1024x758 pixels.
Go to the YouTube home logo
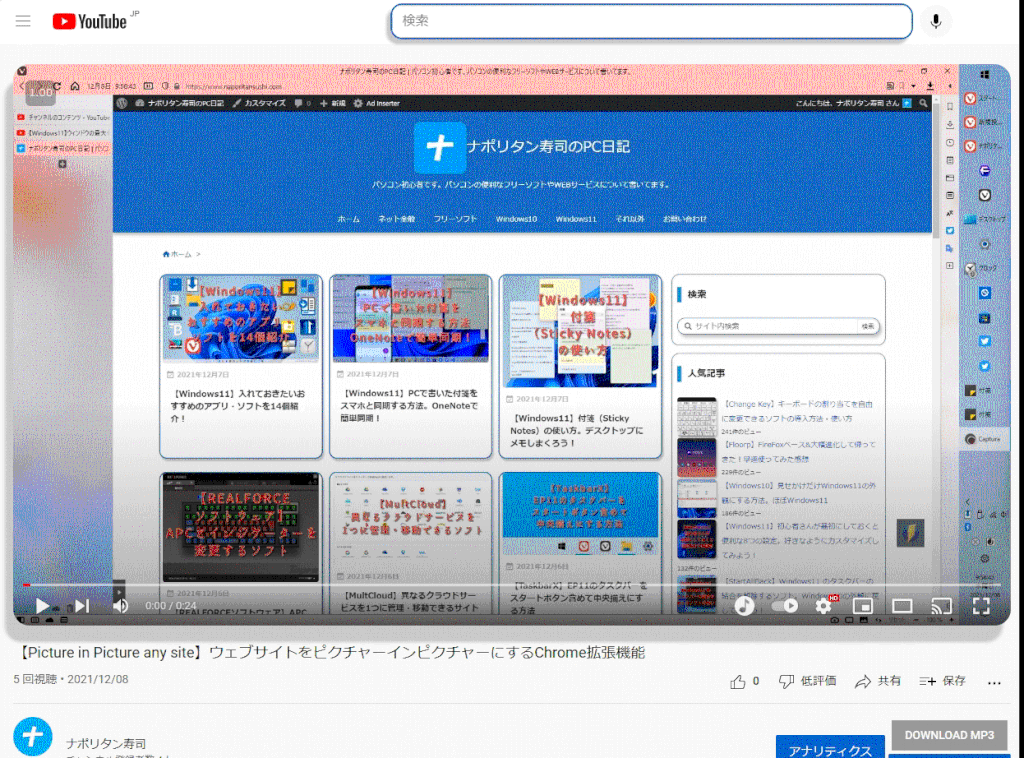(x=89, y=22)
